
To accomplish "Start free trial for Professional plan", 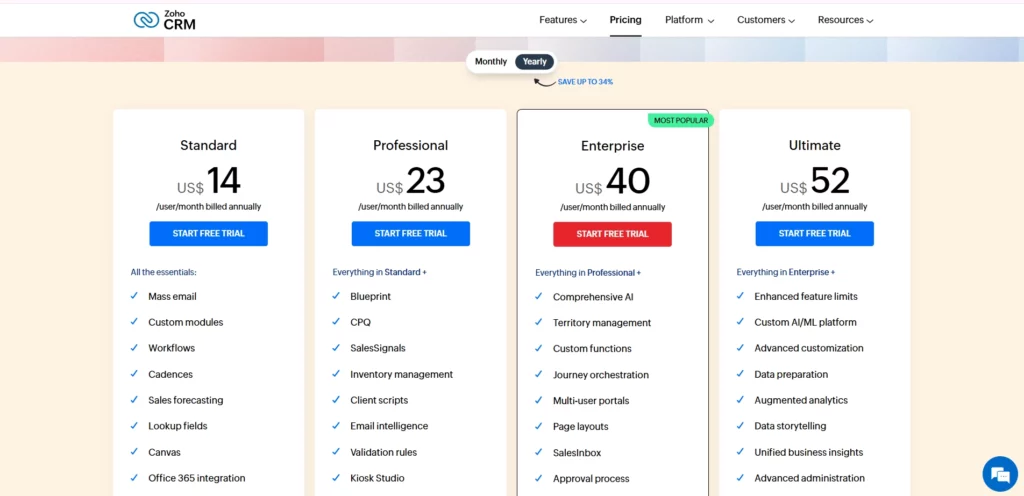I will (410, 234).
